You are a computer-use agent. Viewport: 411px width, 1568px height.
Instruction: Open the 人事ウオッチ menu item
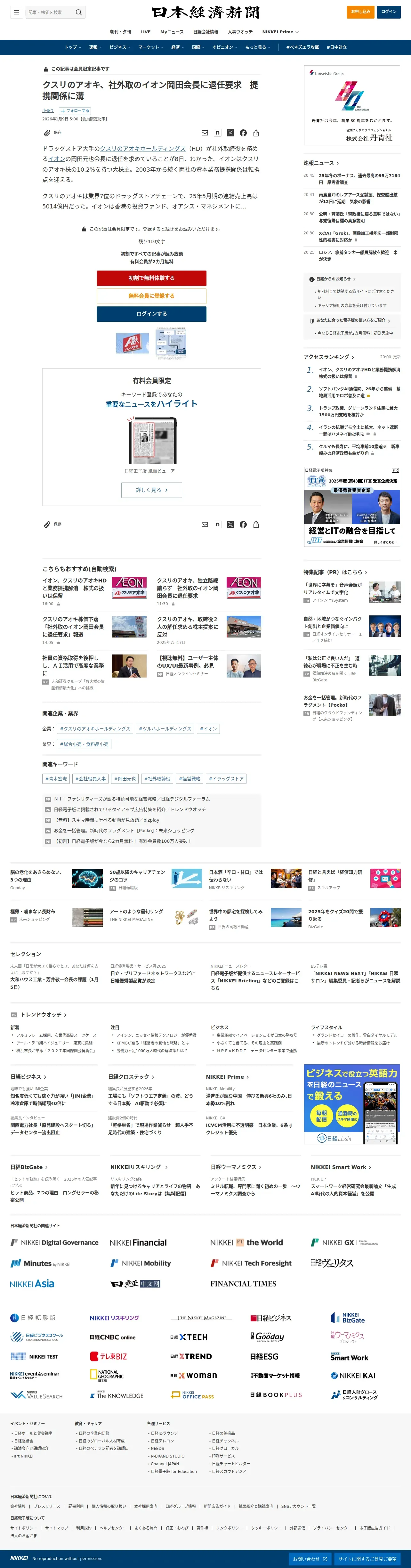point(240,32)
